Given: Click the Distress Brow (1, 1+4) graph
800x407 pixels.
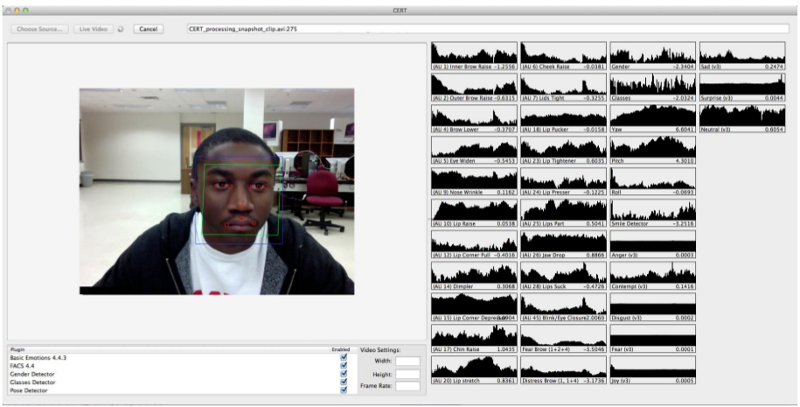Looking at the screenshot, I should coord(563,370).
